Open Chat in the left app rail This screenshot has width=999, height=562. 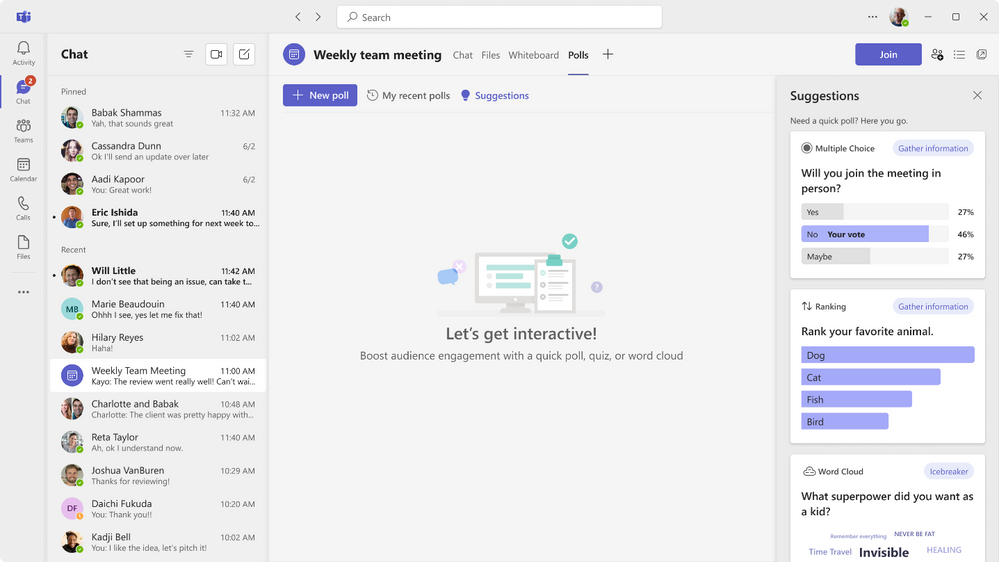(x=24, y=92)
